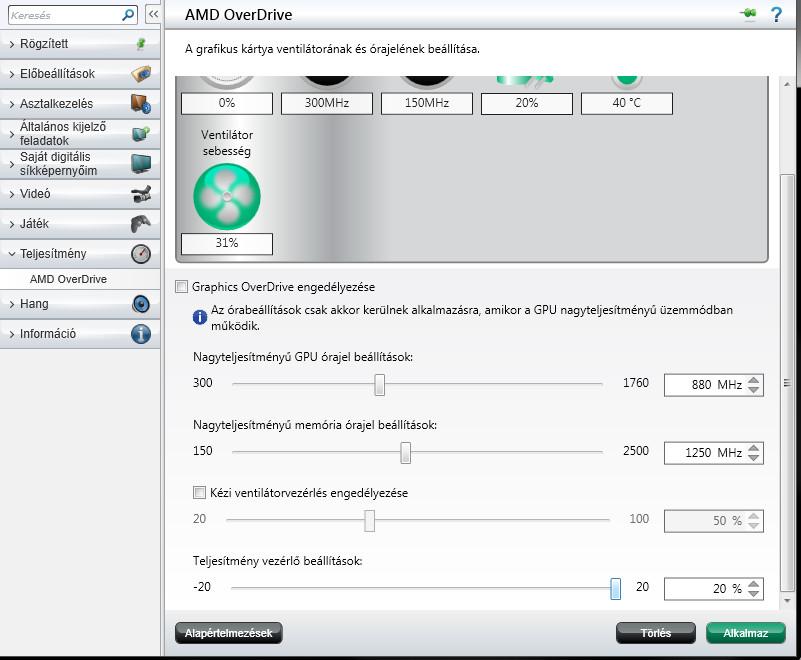The image size is (801, 660).
Task: Decrease GPU clock 880 MHz with down arrow
Action: click(753, 390)
